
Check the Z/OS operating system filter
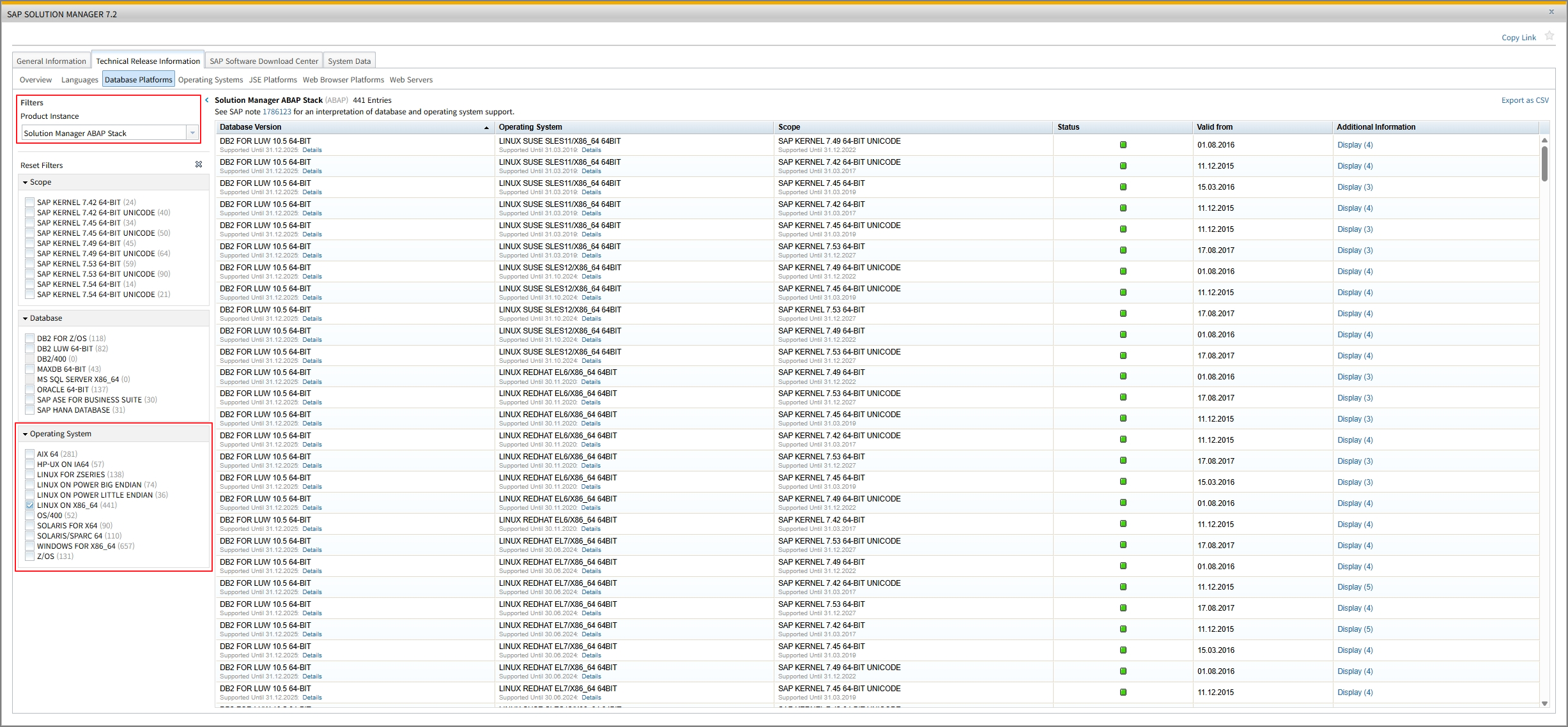pyautogui.click(x=29, y=556)
